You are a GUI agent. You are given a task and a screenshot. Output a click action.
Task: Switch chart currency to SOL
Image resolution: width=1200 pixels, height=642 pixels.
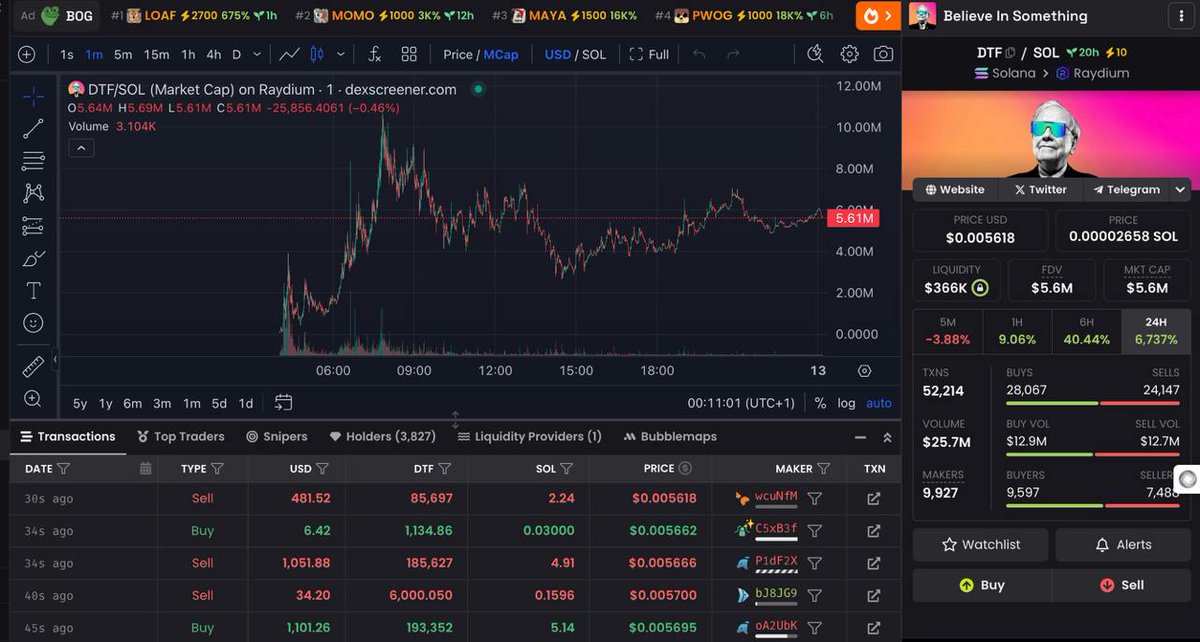(594, 54)
